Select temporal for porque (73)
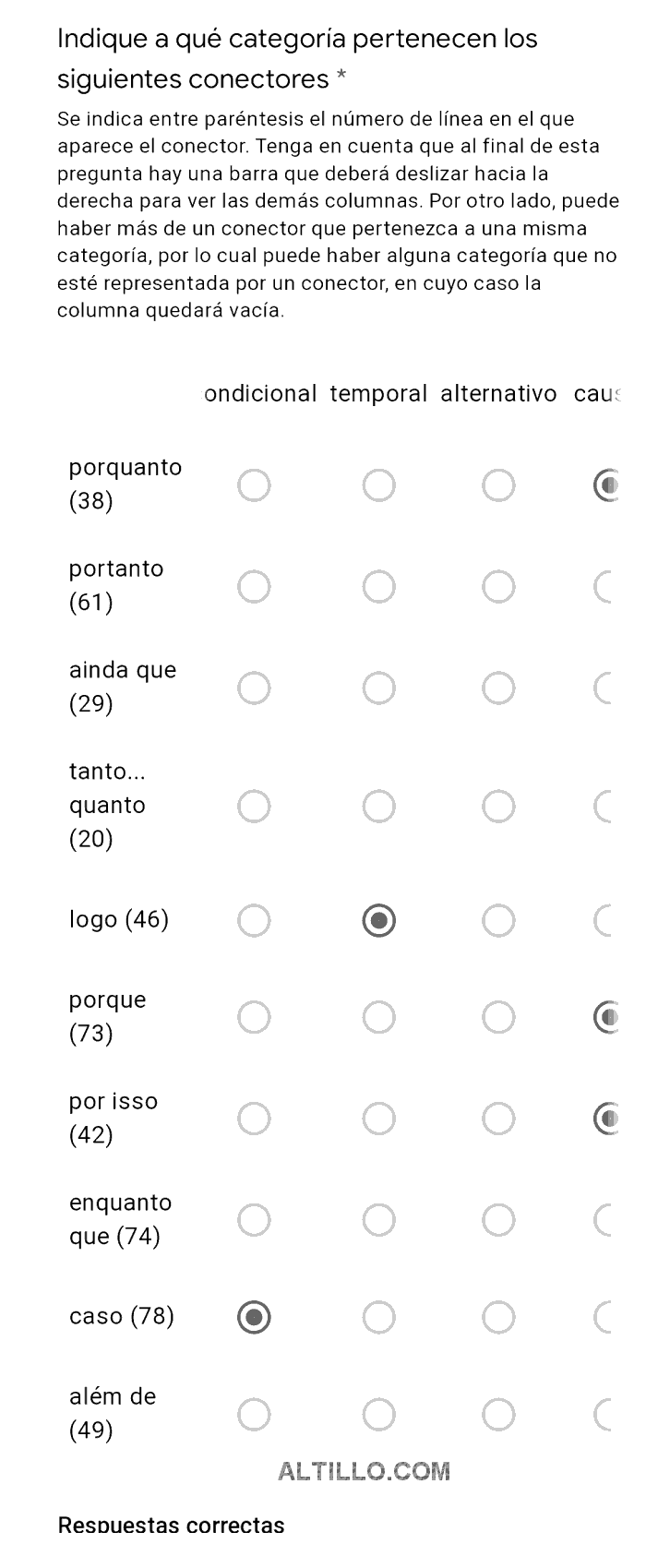 click(378, 1017)
